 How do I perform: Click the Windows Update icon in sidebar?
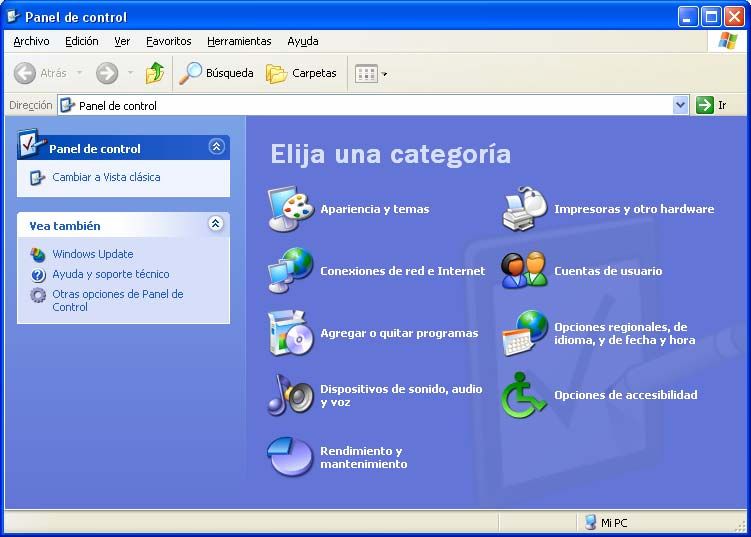point(38,254)
